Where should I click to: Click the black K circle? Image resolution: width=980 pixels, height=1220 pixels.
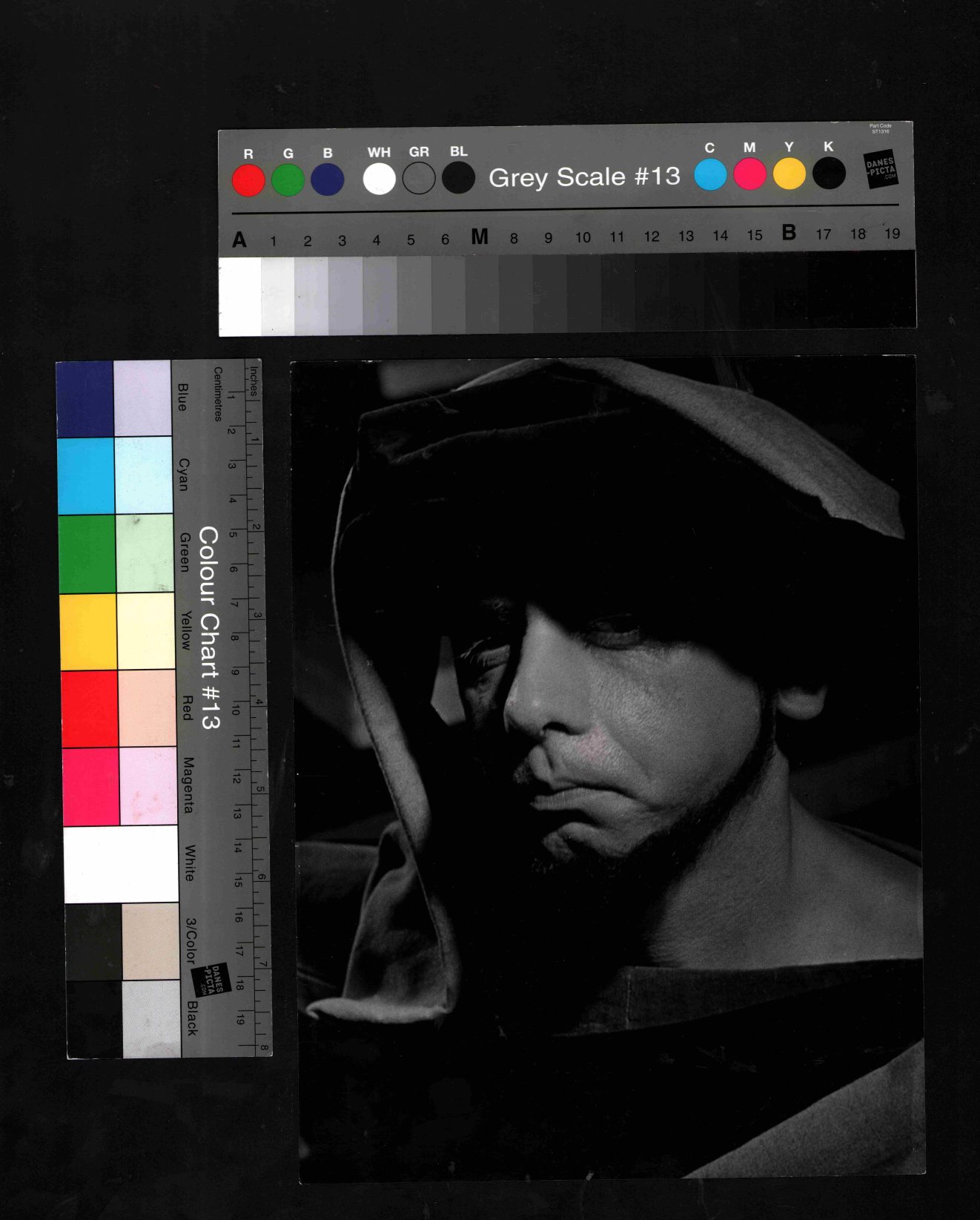[829, 174]
